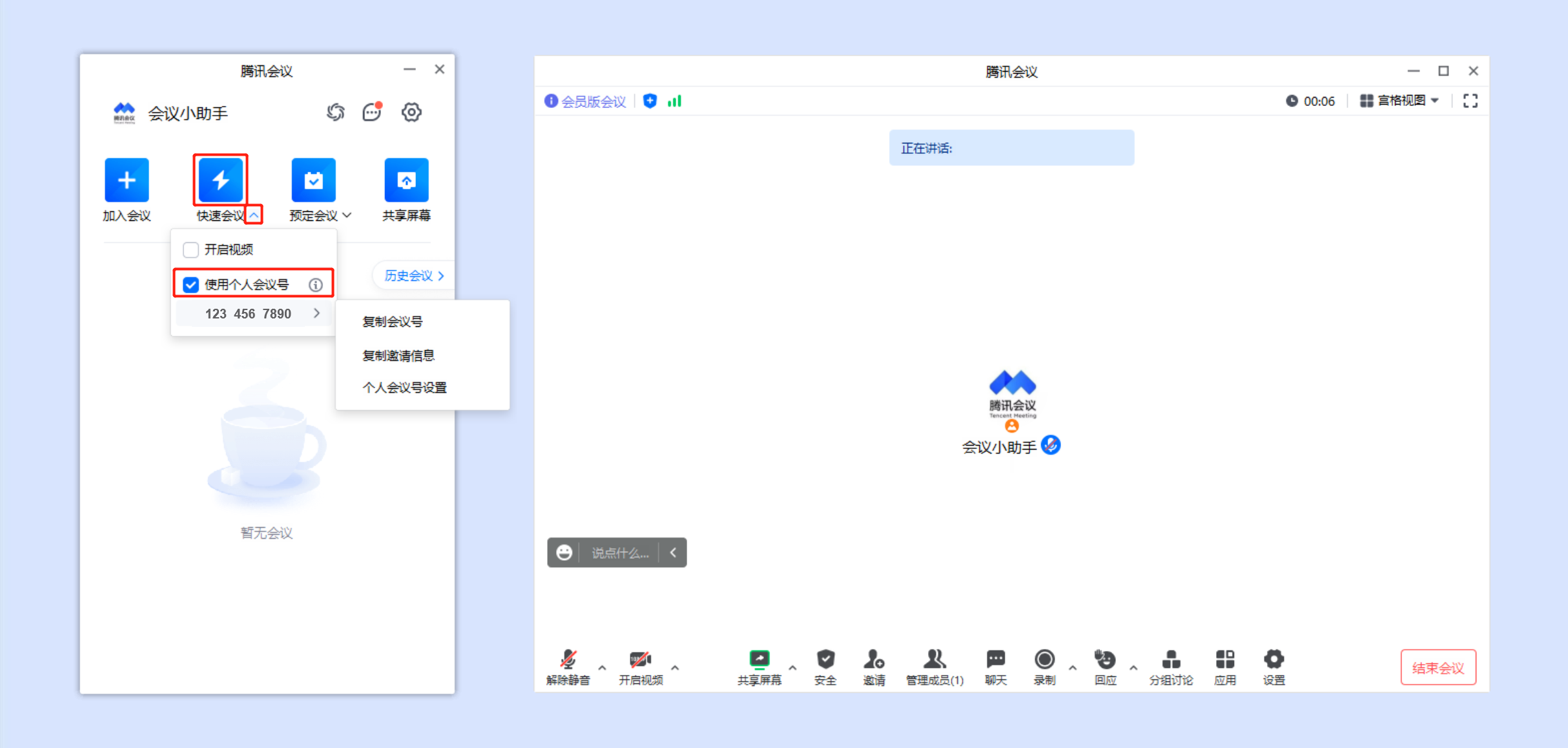Click the 录制 record icon

(x=1044, y=659)
